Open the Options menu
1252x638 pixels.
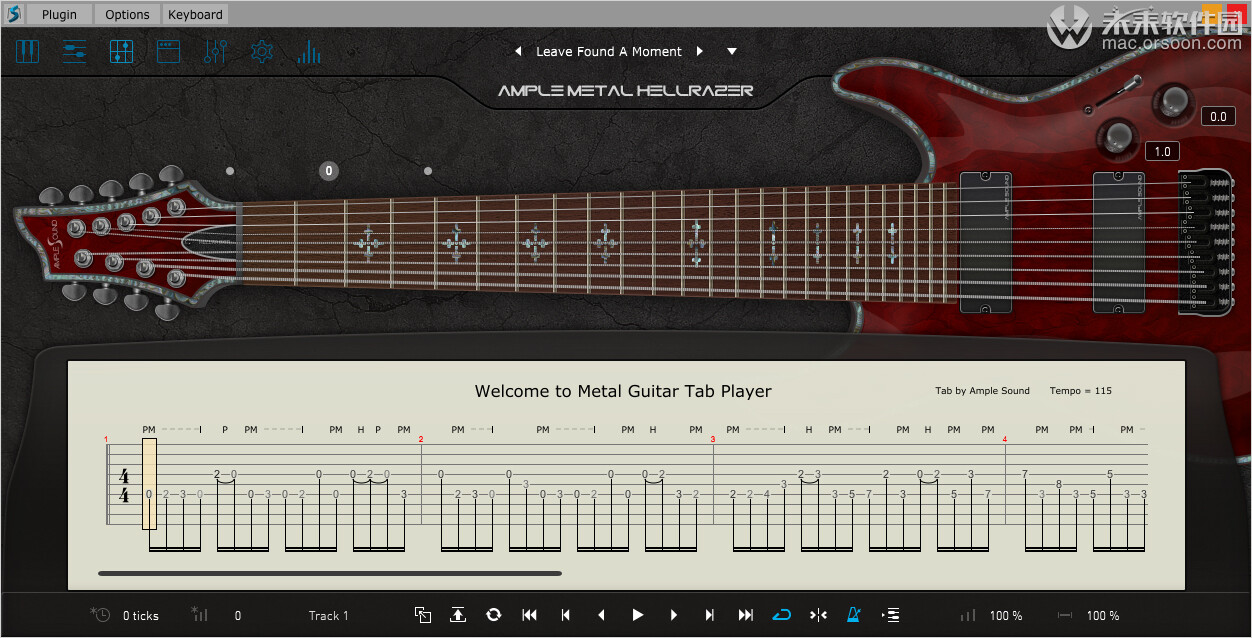[x=127, y=14]
